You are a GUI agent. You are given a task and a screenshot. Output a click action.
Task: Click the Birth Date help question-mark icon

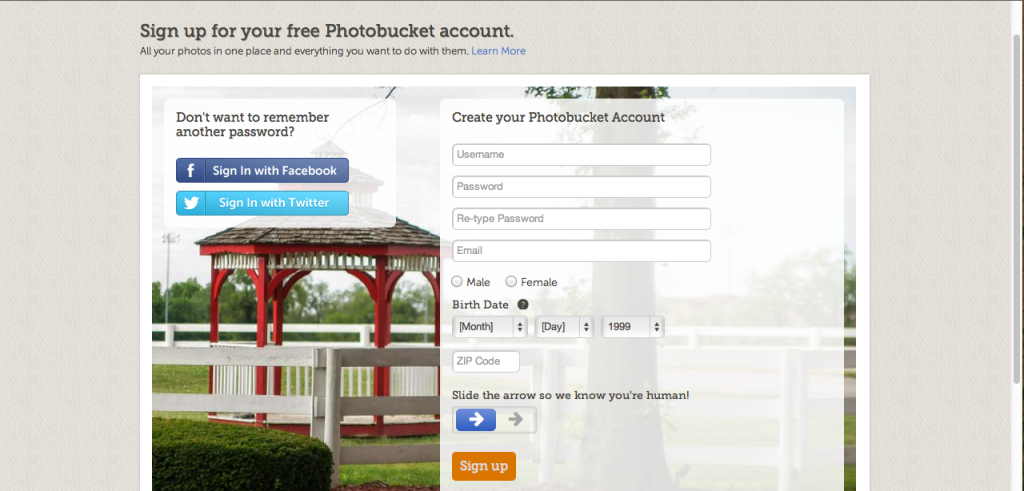pos(522,304)
